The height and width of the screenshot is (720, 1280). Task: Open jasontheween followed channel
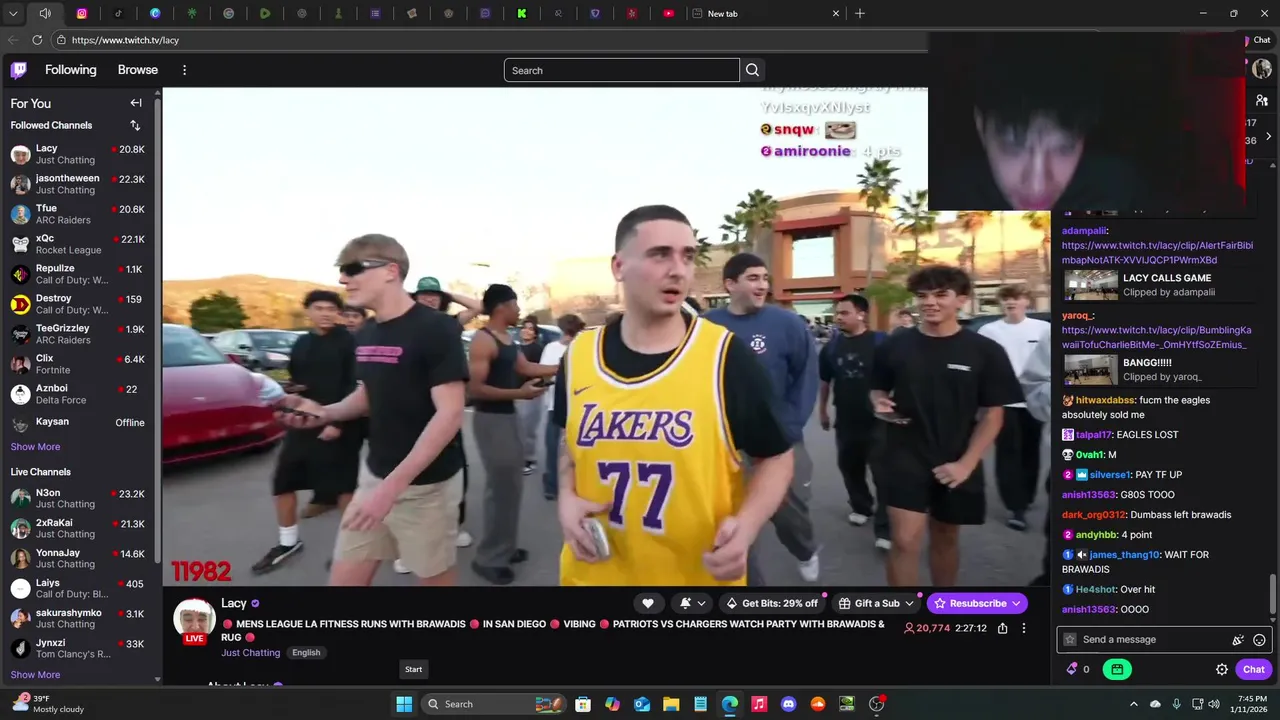[x=78, y=184]
